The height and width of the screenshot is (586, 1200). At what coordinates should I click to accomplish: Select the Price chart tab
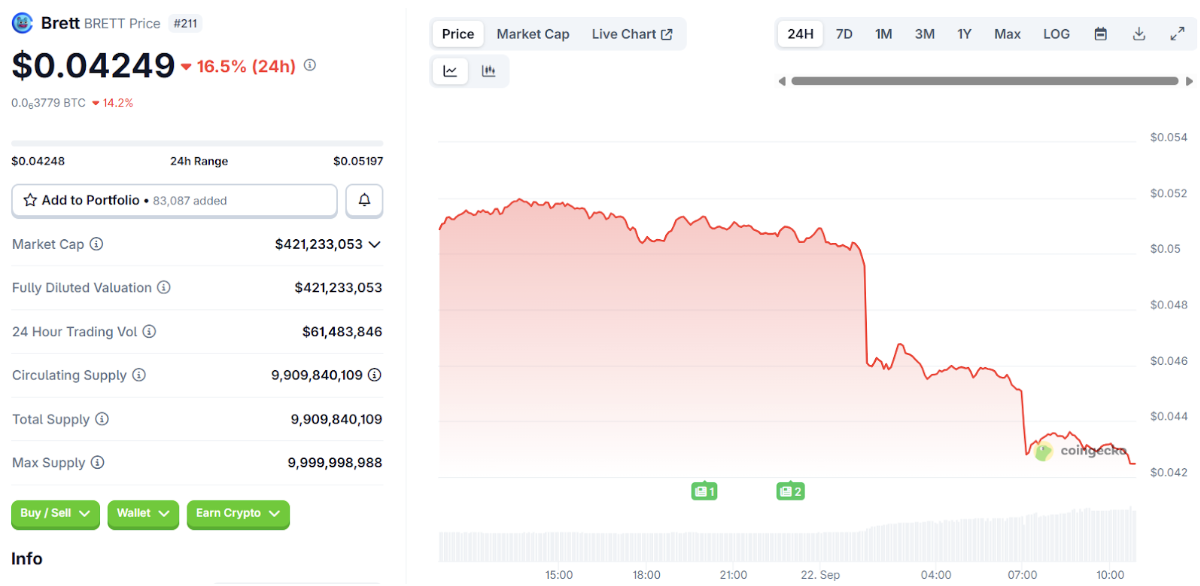(x=458, y=34)
